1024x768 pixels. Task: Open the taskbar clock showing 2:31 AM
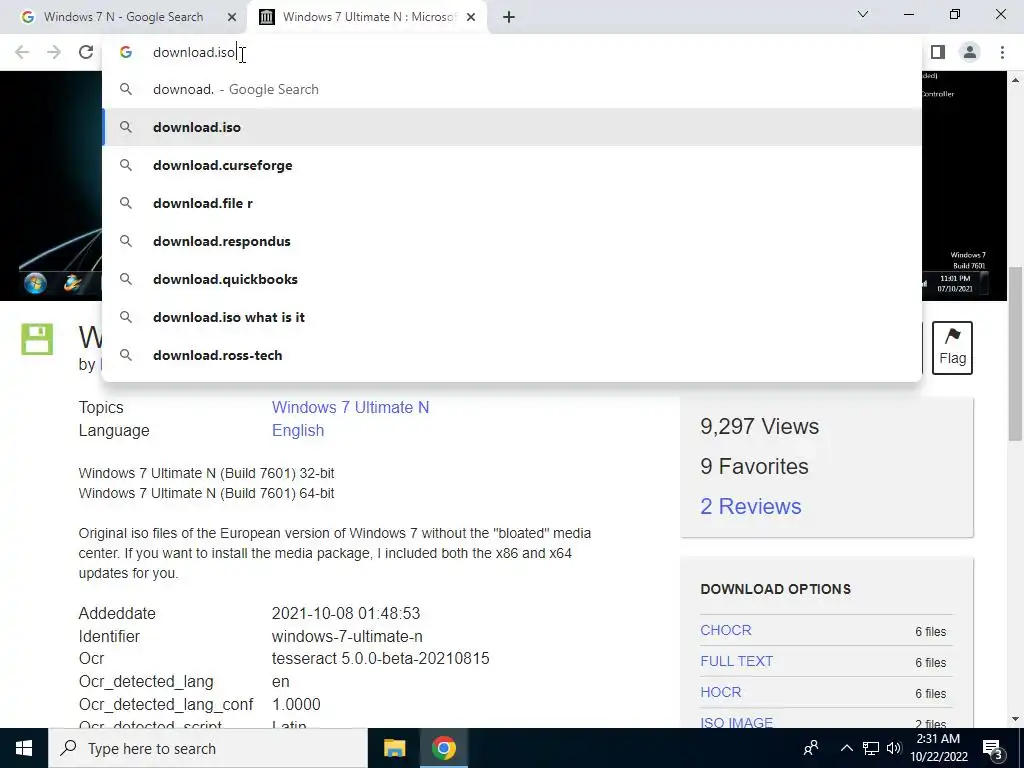point(938,748)
